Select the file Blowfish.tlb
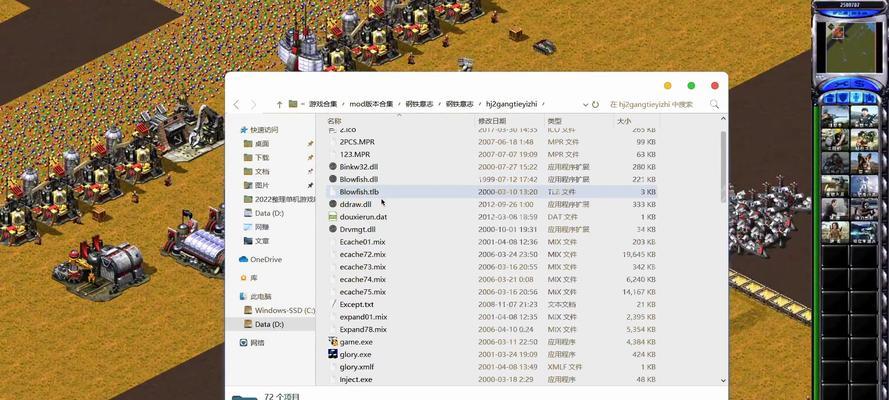 tap(359, 192)
